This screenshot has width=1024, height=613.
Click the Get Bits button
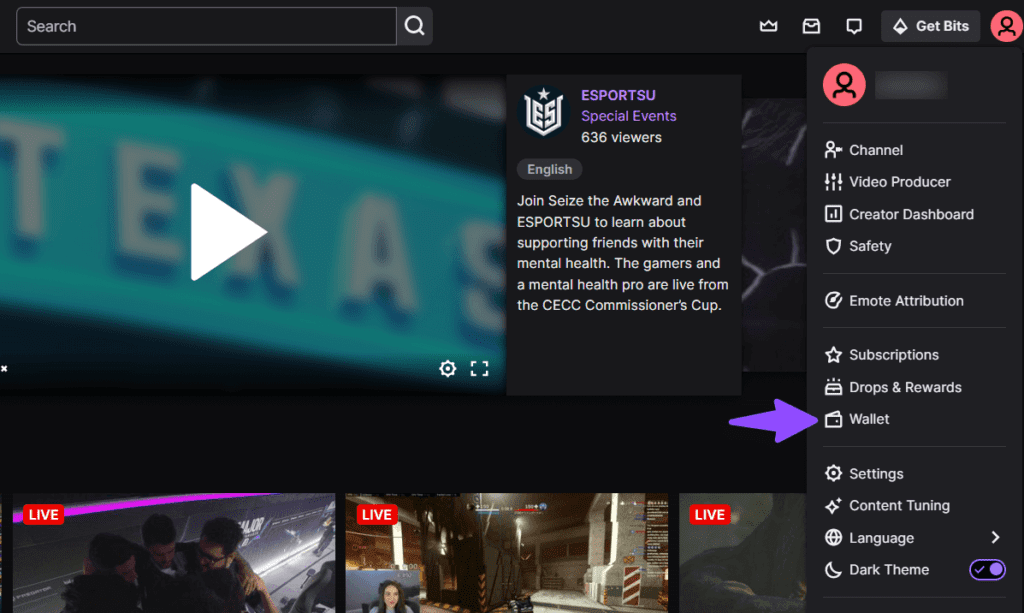tap(930, 25)
